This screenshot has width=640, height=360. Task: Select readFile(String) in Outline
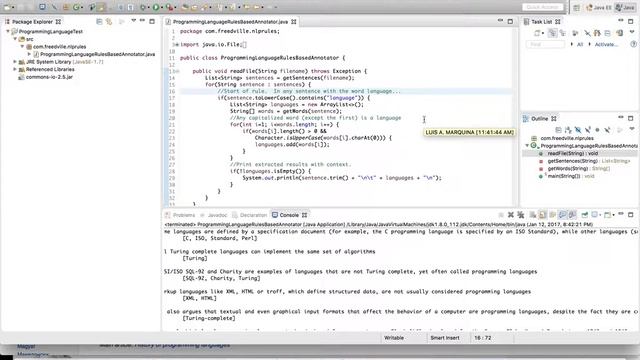tap(572, 153)
